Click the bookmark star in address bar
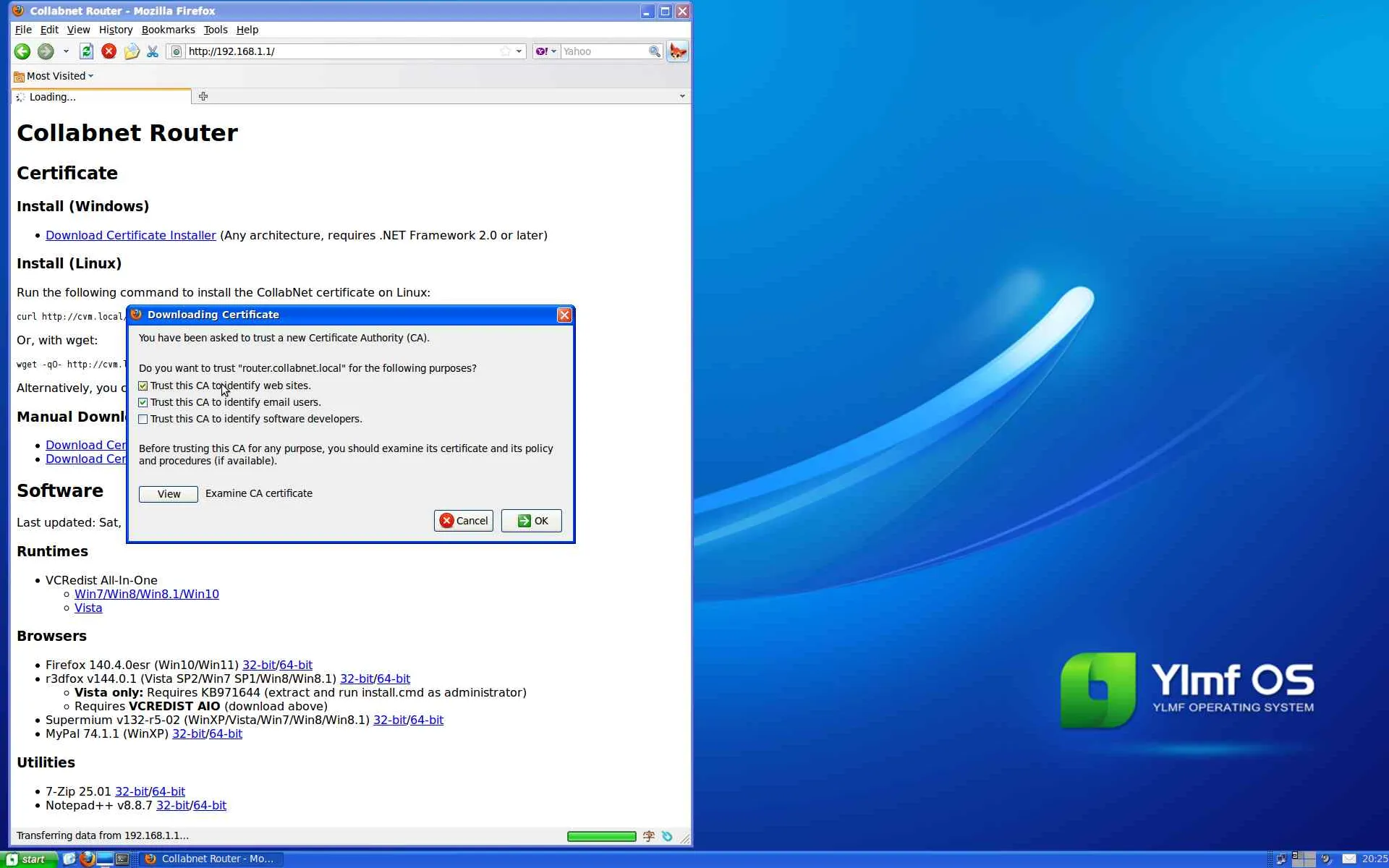1389x868 pixels. click(505, 51)
